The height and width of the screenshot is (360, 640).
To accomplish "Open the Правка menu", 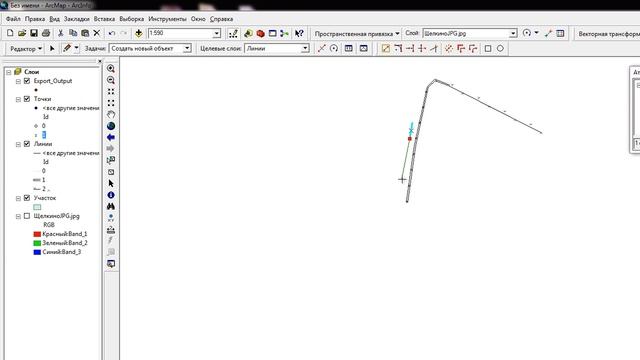I will (35, 19).
